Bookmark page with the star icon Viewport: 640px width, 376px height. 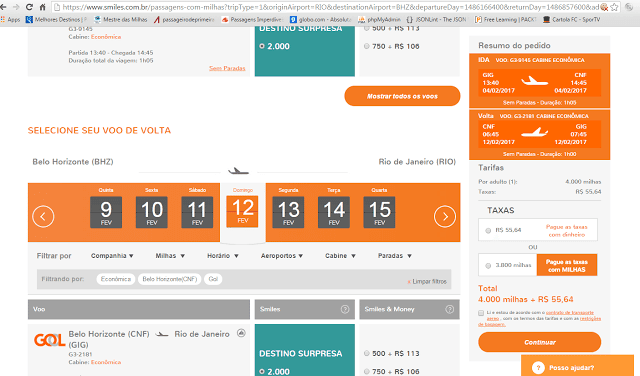[x=614, y=7]
